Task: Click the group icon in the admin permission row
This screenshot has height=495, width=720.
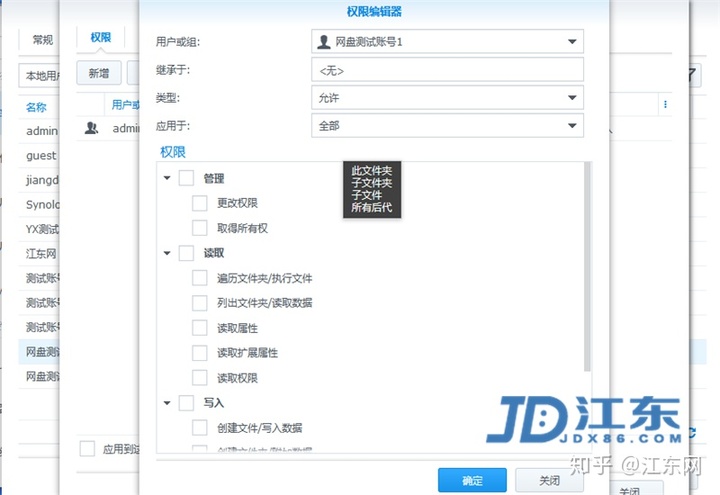Action: pos(91,128)
